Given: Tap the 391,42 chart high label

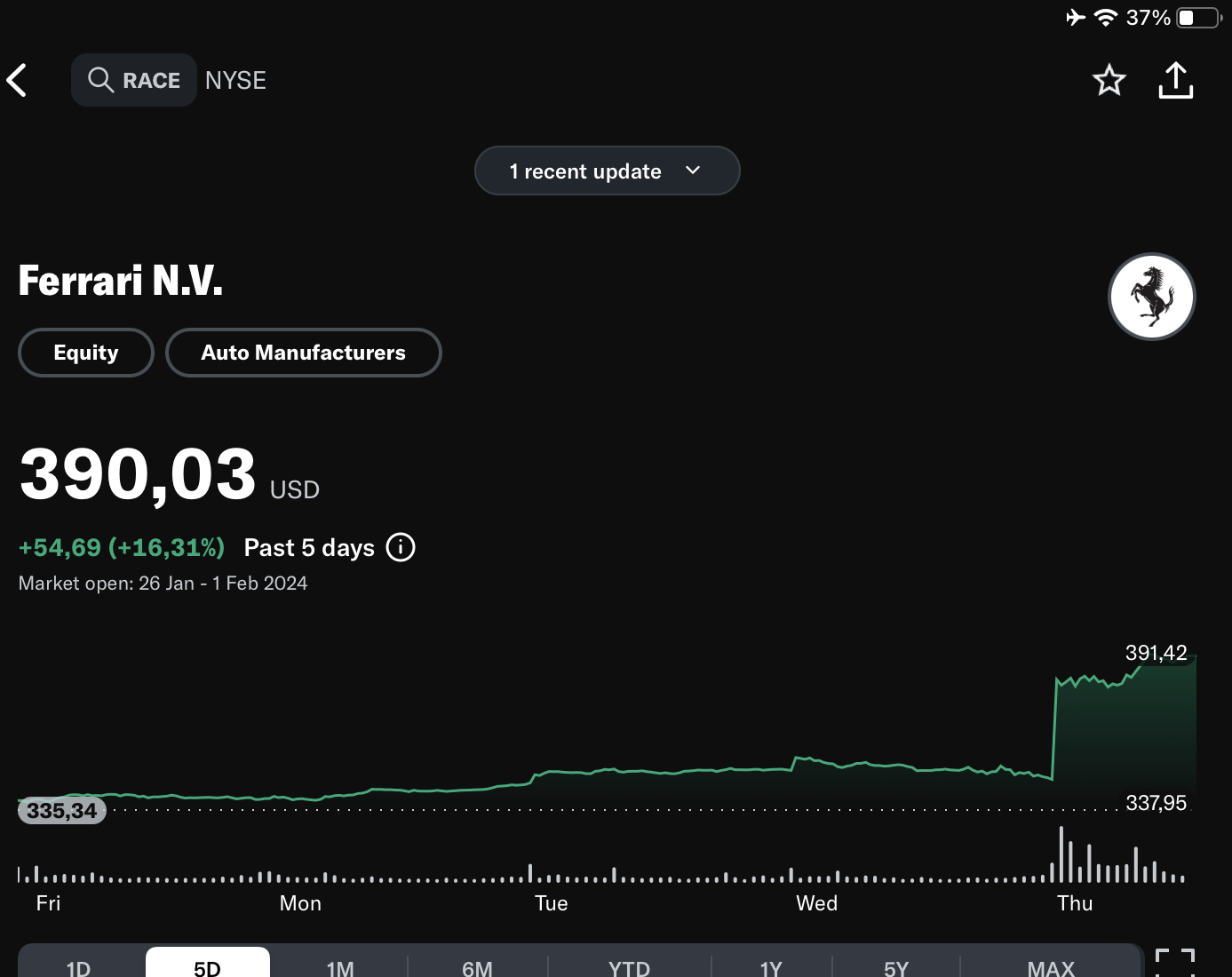Looking at the screenshot, I should click(1156, 653).
